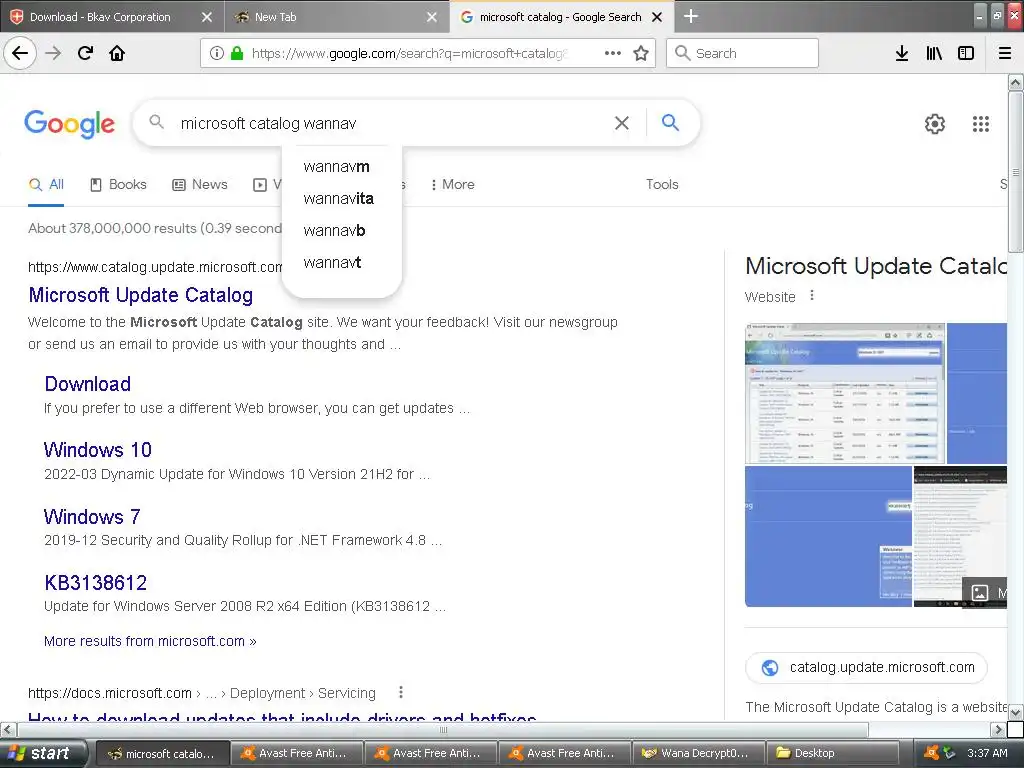Open the Windows start menu
1024x768 pixels.
click(x=43, y=753)
